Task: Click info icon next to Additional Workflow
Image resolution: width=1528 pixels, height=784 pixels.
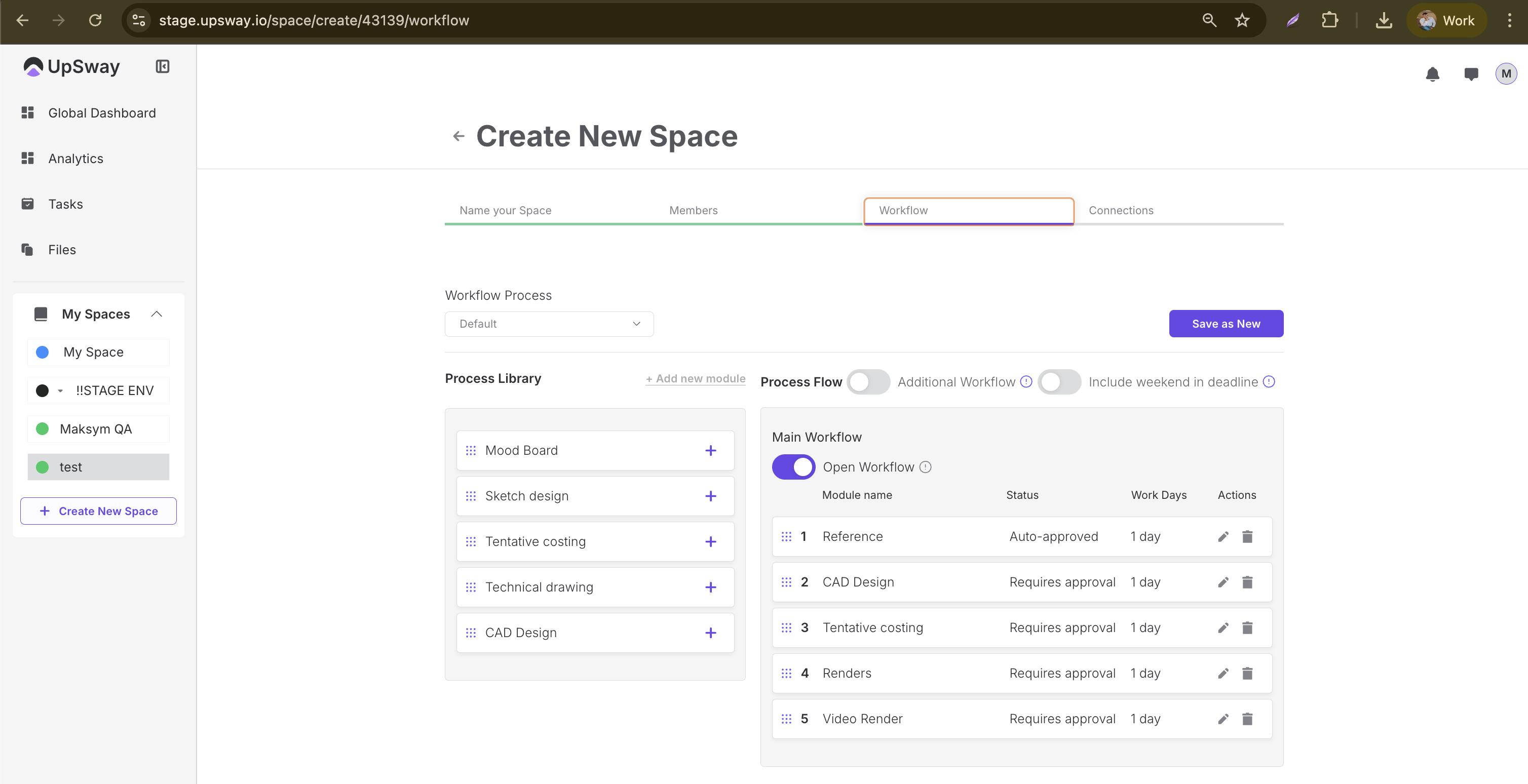Action: click(1025, 382)
